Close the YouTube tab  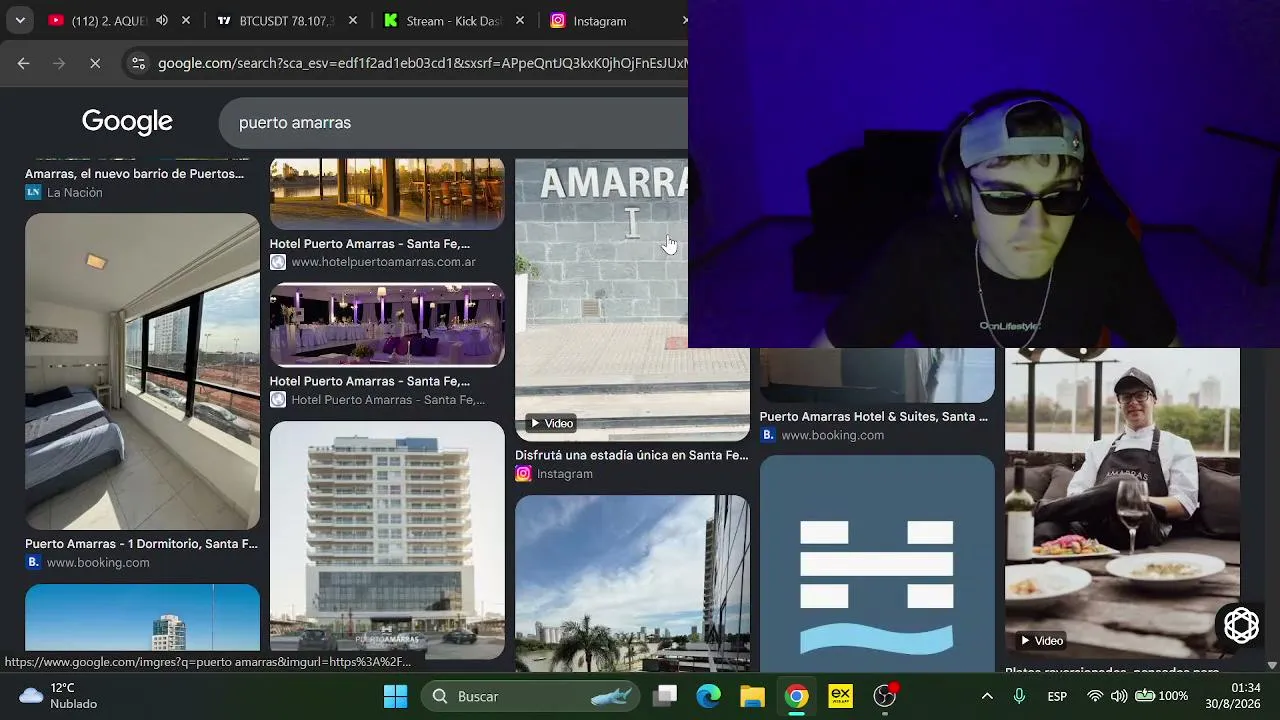click(185, 20)
